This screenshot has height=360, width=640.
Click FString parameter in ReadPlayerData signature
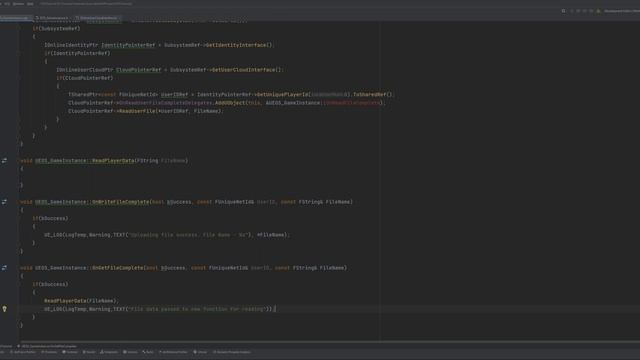[148, 161]
